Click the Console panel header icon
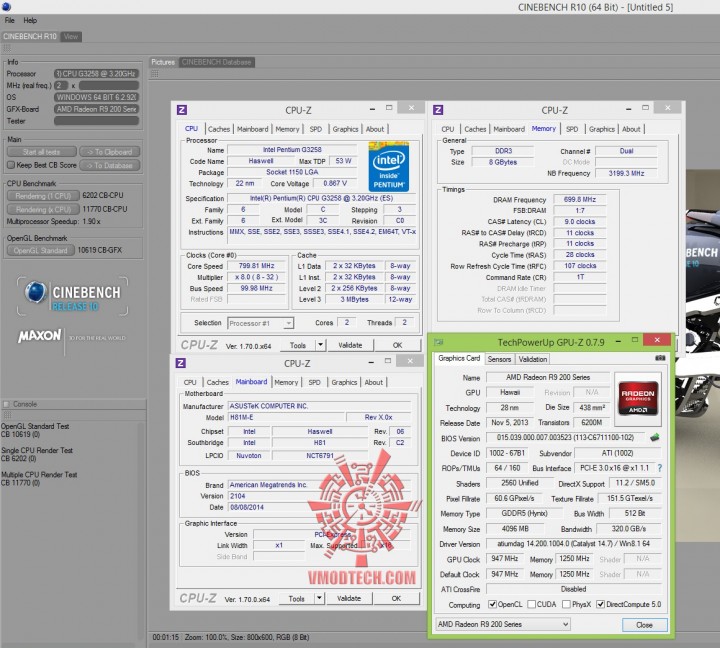 6,404
